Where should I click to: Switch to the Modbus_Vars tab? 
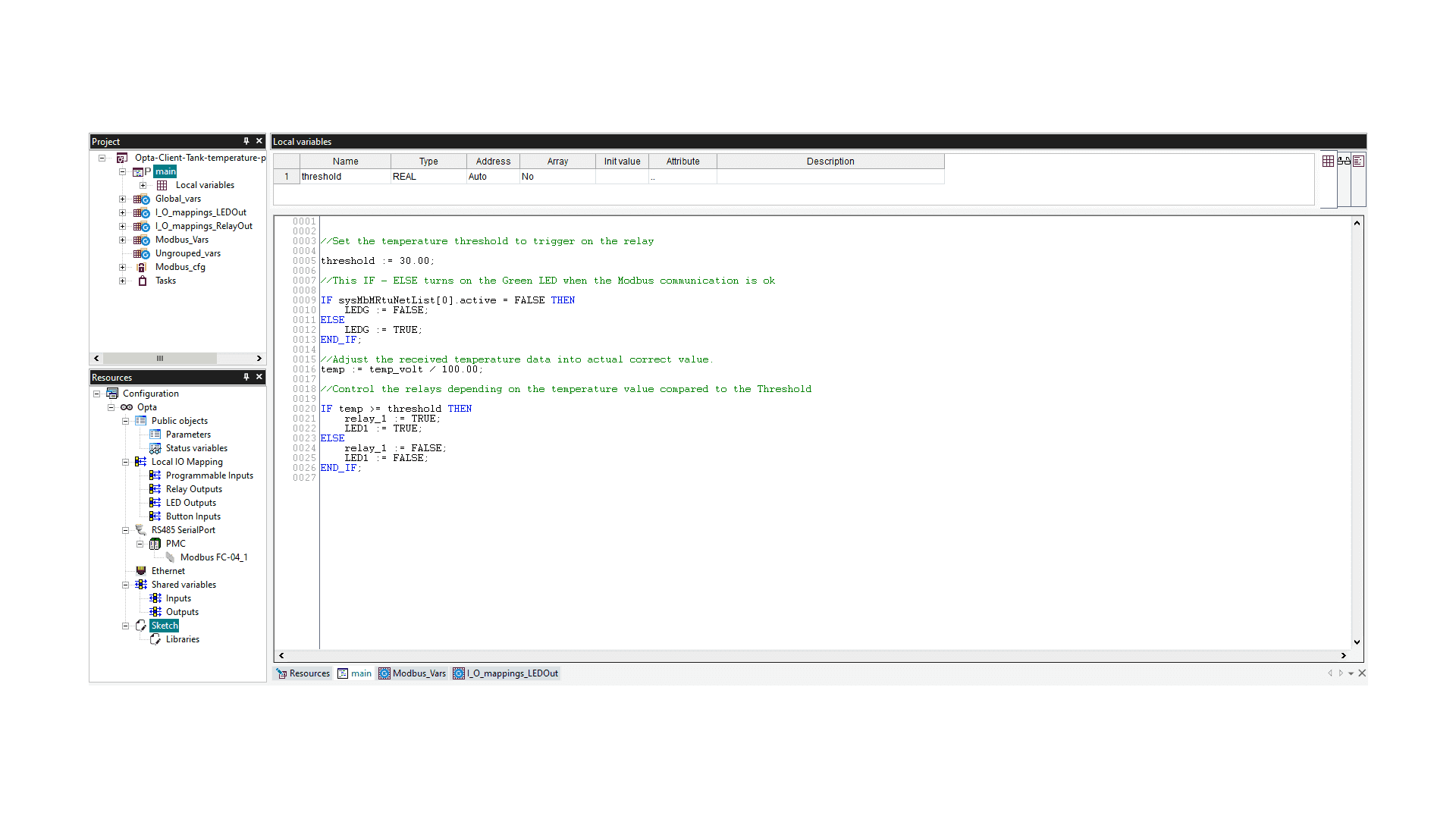pos(413,673)
